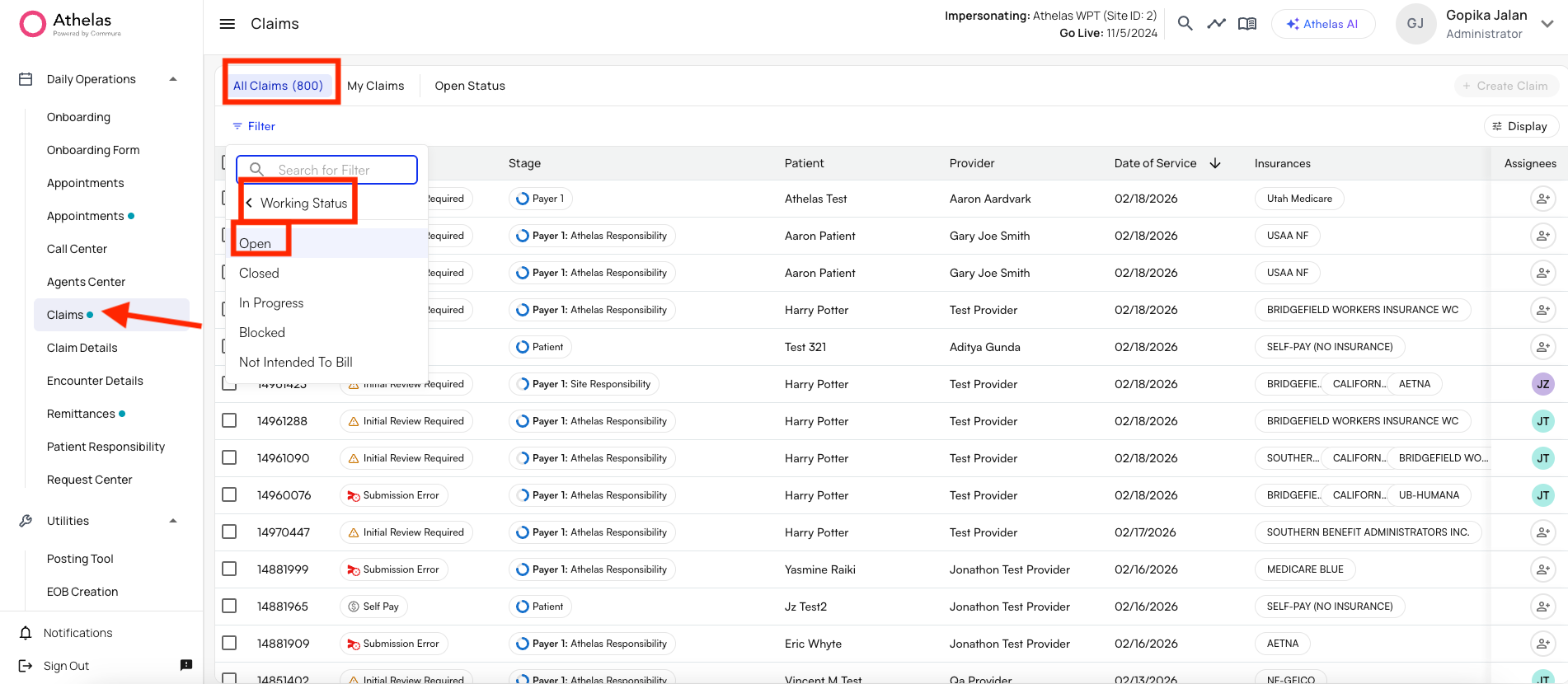
Task: Click the Athelas AI button
Action: (x=1322, y=24)
